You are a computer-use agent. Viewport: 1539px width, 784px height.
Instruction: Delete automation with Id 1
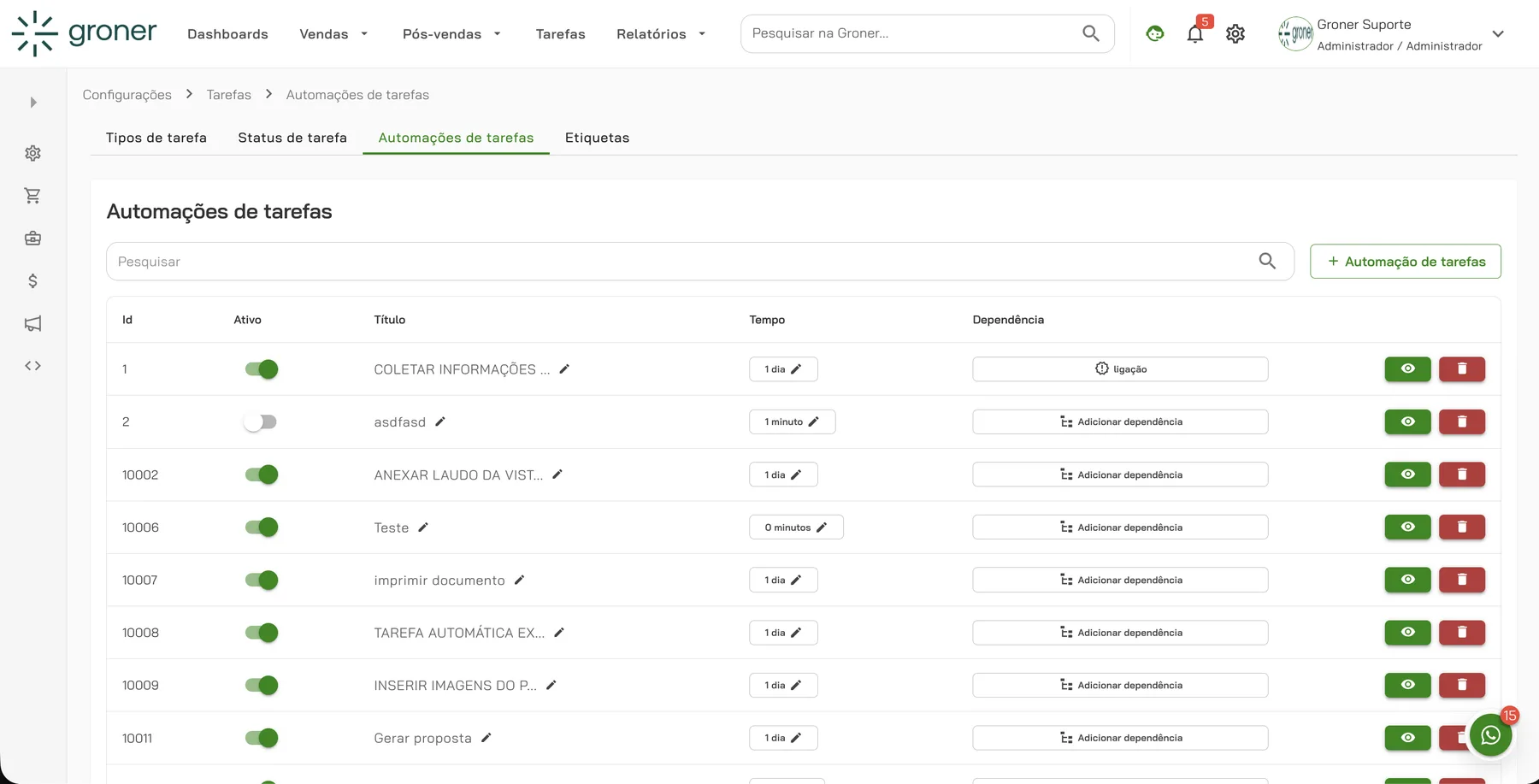click(1462, 369)
